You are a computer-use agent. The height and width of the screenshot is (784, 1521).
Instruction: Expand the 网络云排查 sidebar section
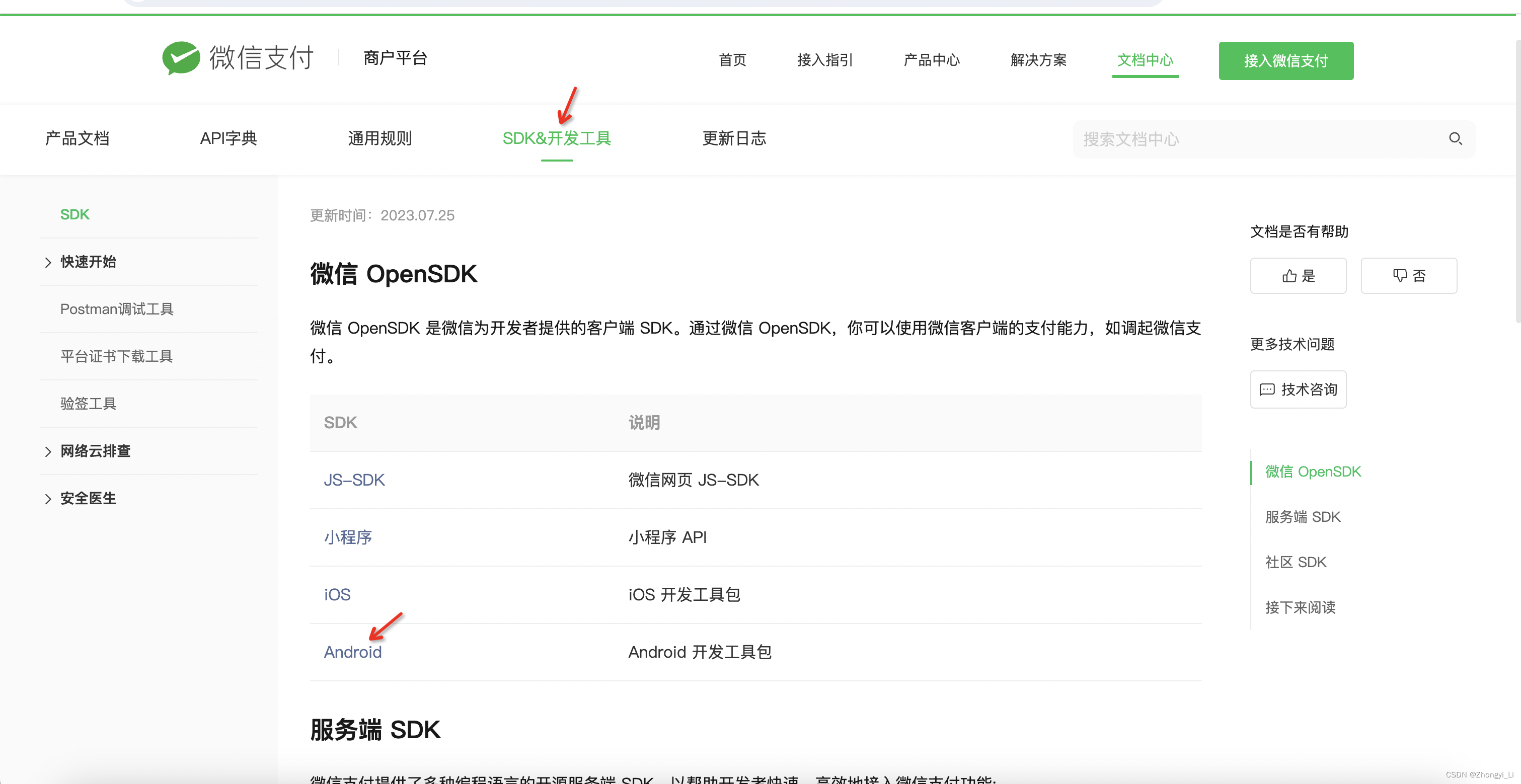(x=95, y=451)
